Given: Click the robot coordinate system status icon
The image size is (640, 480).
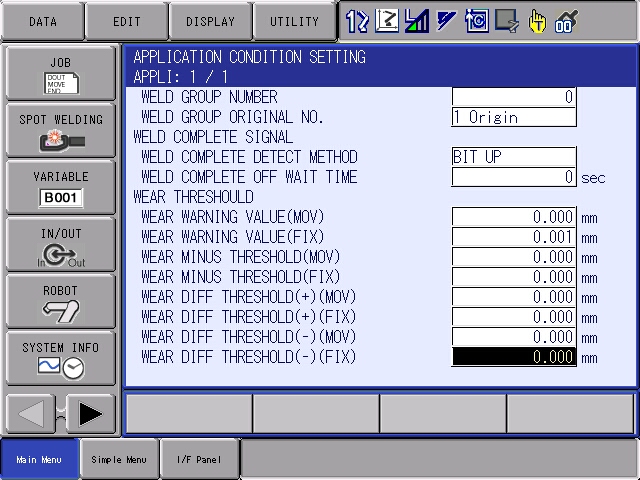Looking at the screenshot, I should [386, 20].
